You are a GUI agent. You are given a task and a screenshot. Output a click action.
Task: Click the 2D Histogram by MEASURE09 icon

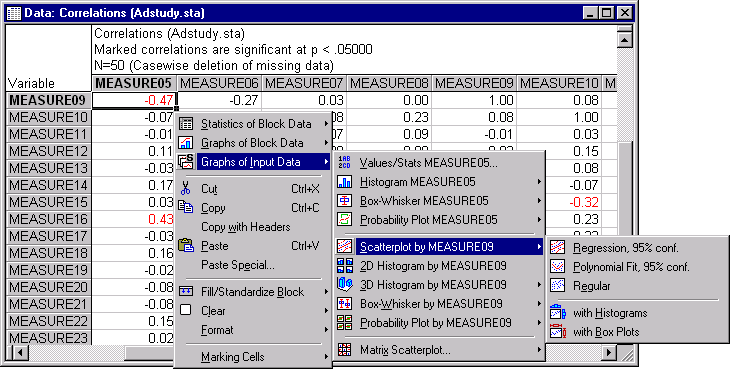click(x=345, y=266)
